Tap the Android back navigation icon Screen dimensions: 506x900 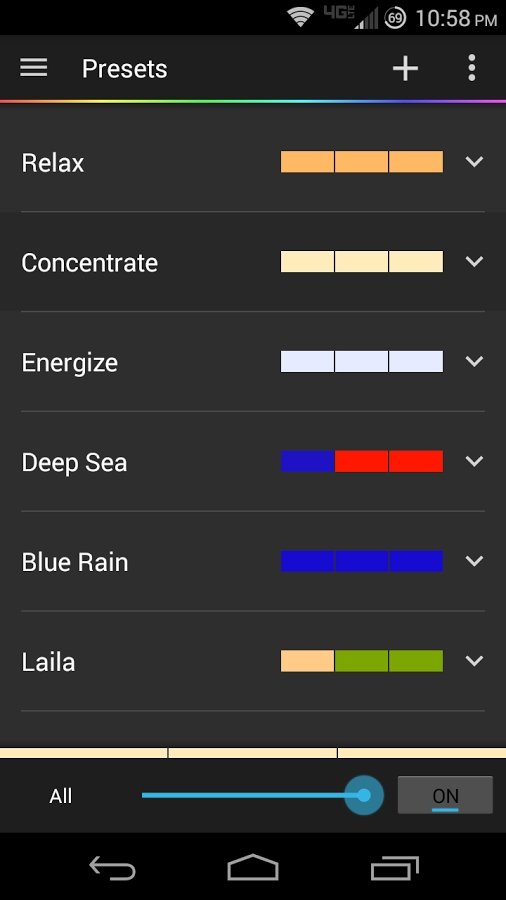[x=112, y=867]
